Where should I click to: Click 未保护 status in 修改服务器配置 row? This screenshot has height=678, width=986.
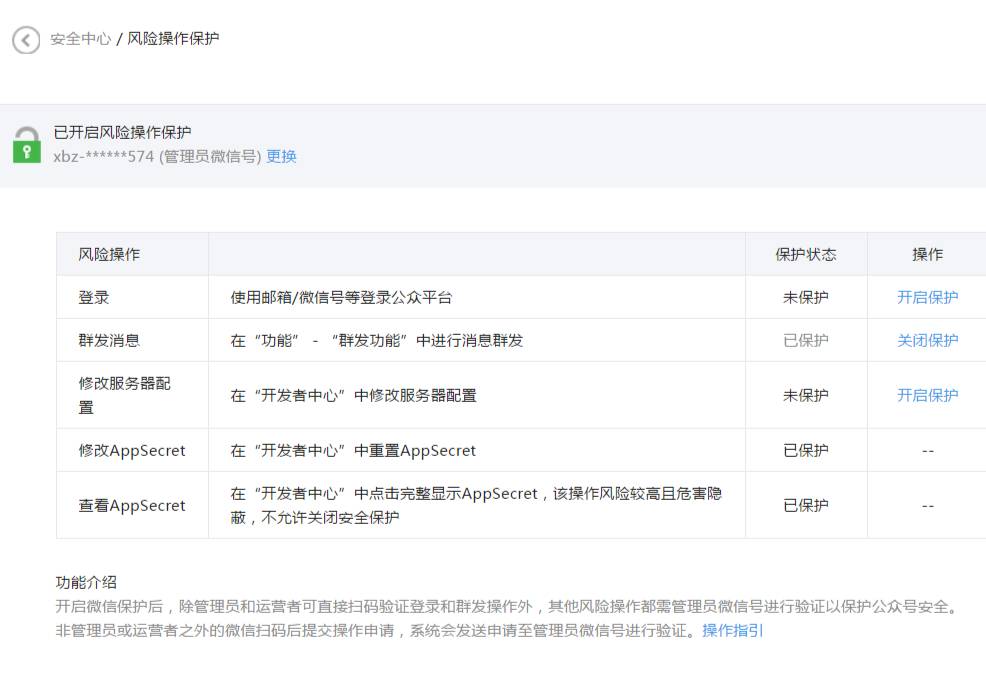806,396
